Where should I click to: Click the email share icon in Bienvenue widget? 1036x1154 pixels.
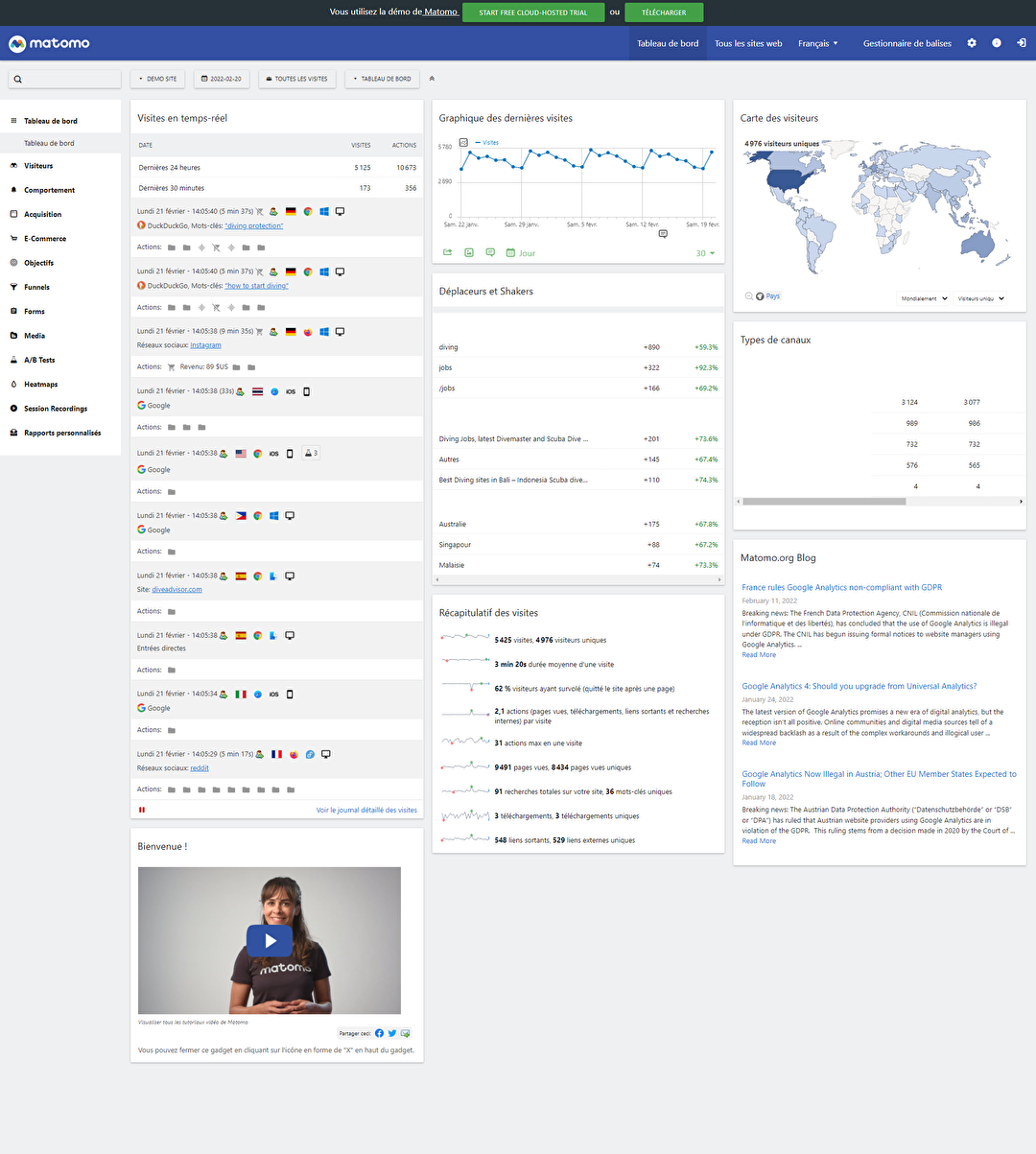pyautogui.click(x=406, y=1033)
